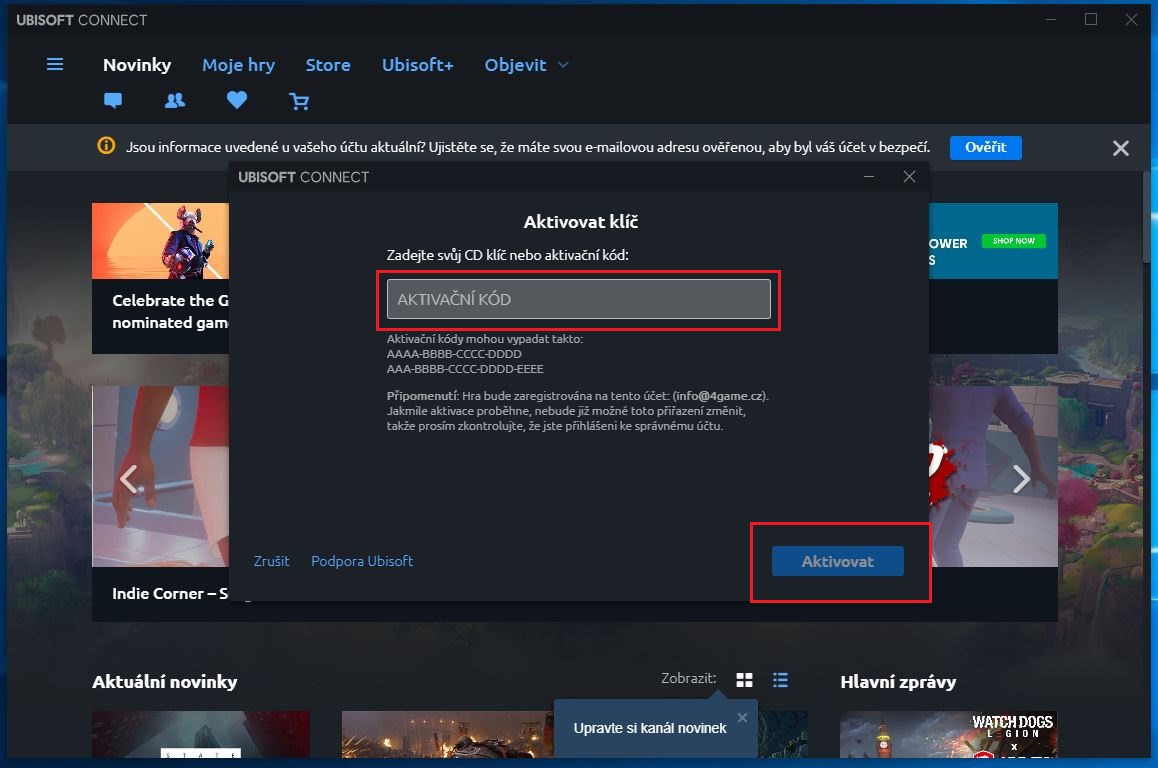Click the yellow info icon in notification bar
The width and height of the screenshot is (1158, 768).
tap(106, 145)
